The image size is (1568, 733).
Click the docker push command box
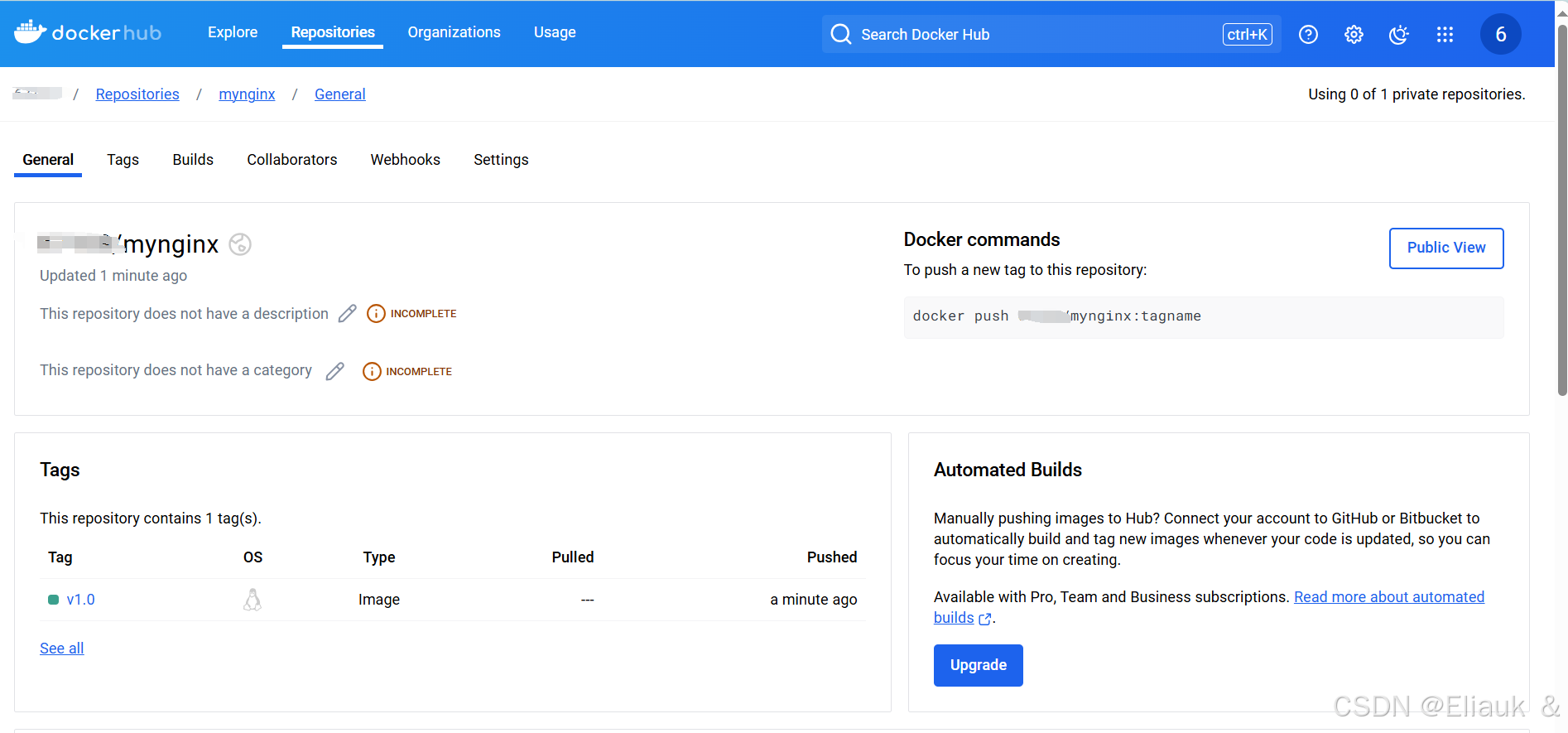[1204, 316]
